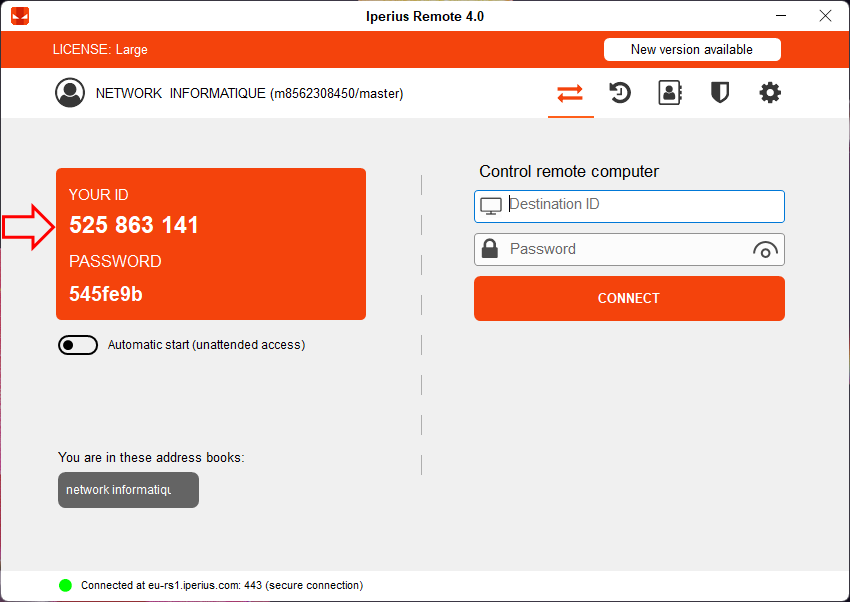Click the orange CONNECT button
The width and height of the screenshot is (850, 602).
pos(629,299)
